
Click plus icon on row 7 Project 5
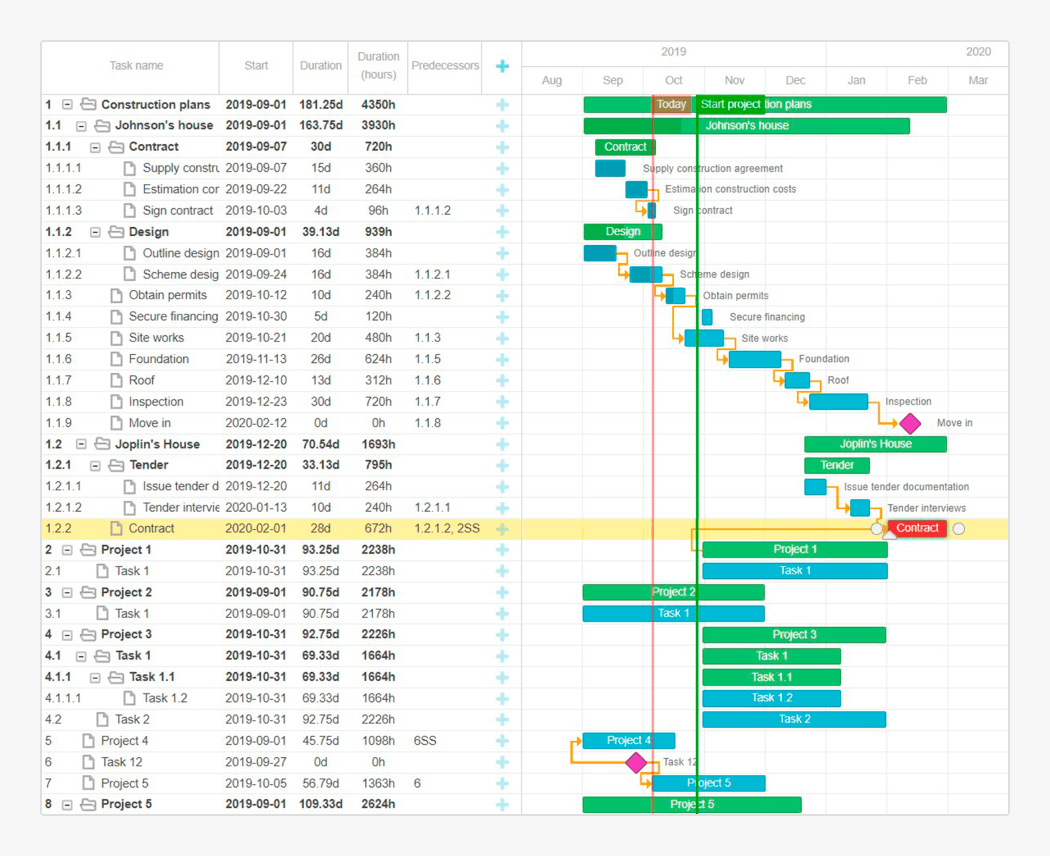502,784
